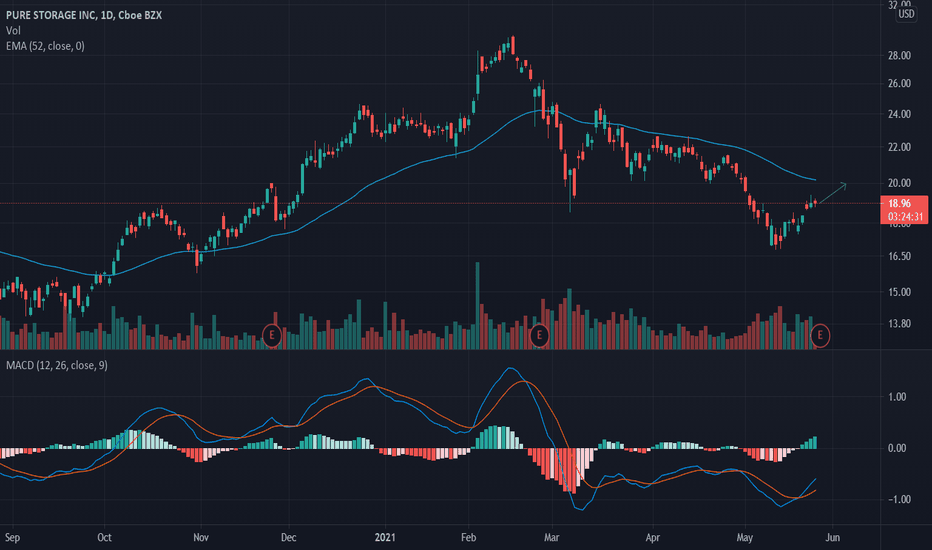
Task: Click the Vol indicator label
Action: pos(13,30)
